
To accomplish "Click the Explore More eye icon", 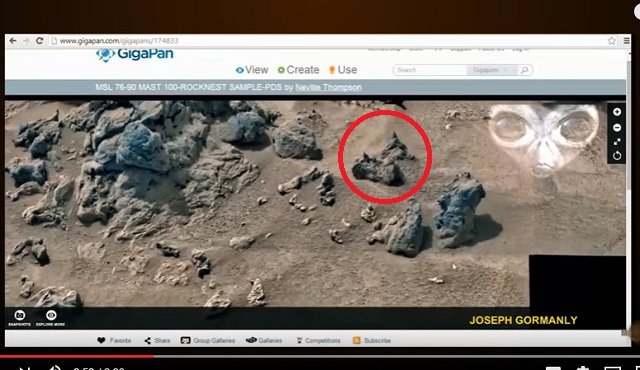I will [51, 318].
